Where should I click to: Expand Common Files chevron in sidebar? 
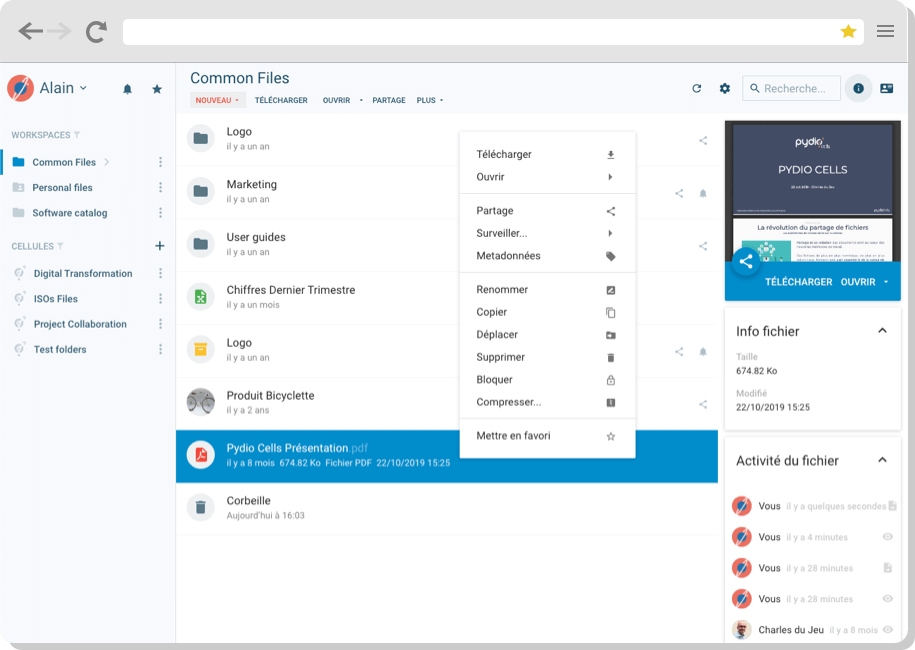point(107,162)
